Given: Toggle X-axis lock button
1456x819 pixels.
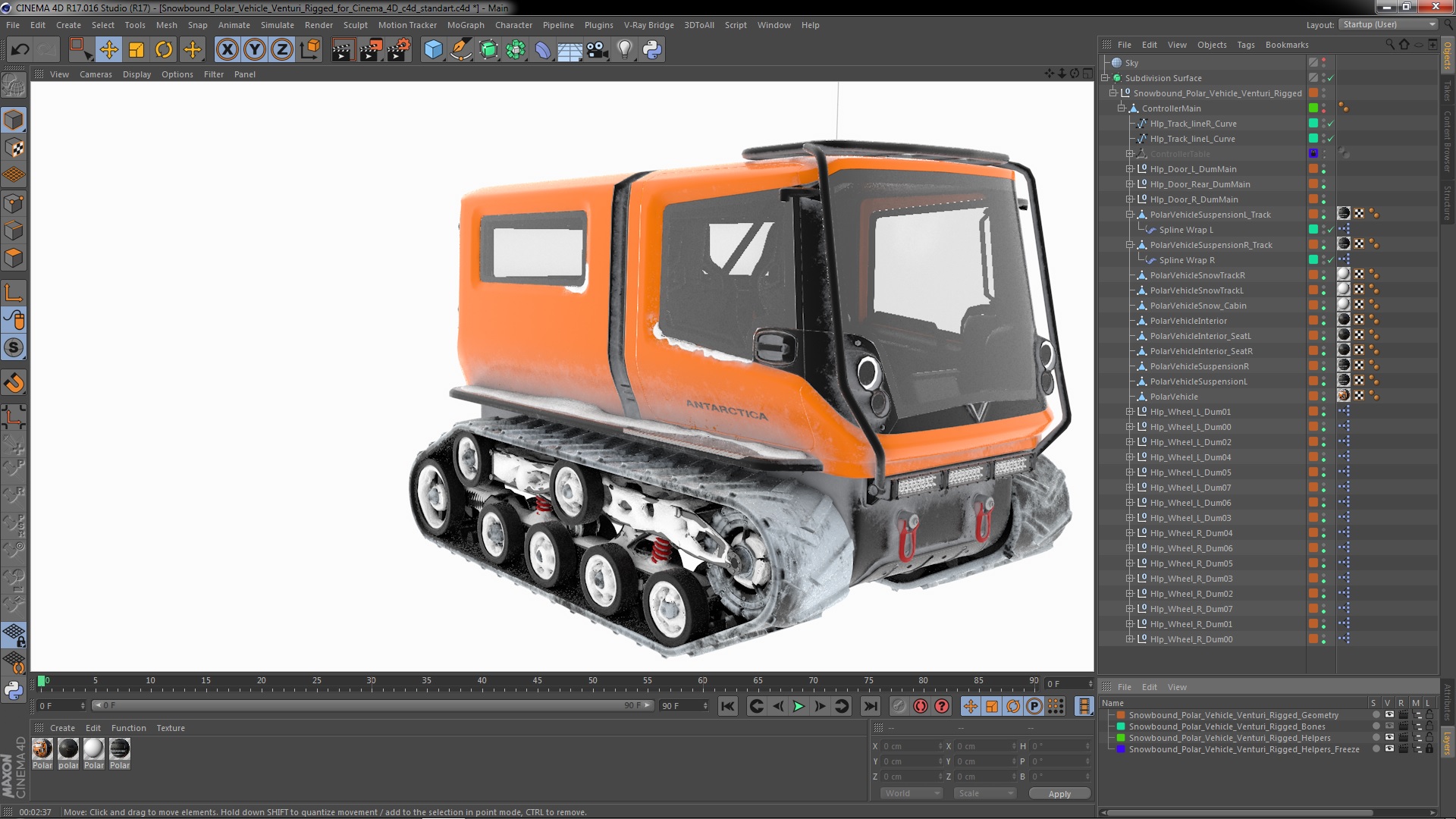Looking at the screenshot, I should tap(227, 50).
